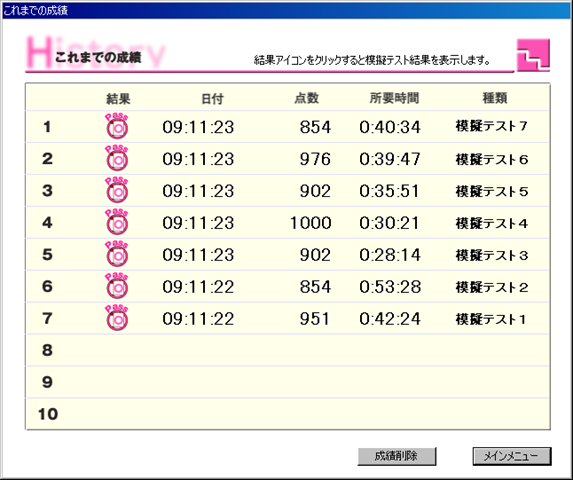View the Pass result icon for 模擬テスト2
The width and height of the screenshot is (573, 480).
tap(117, 286)
